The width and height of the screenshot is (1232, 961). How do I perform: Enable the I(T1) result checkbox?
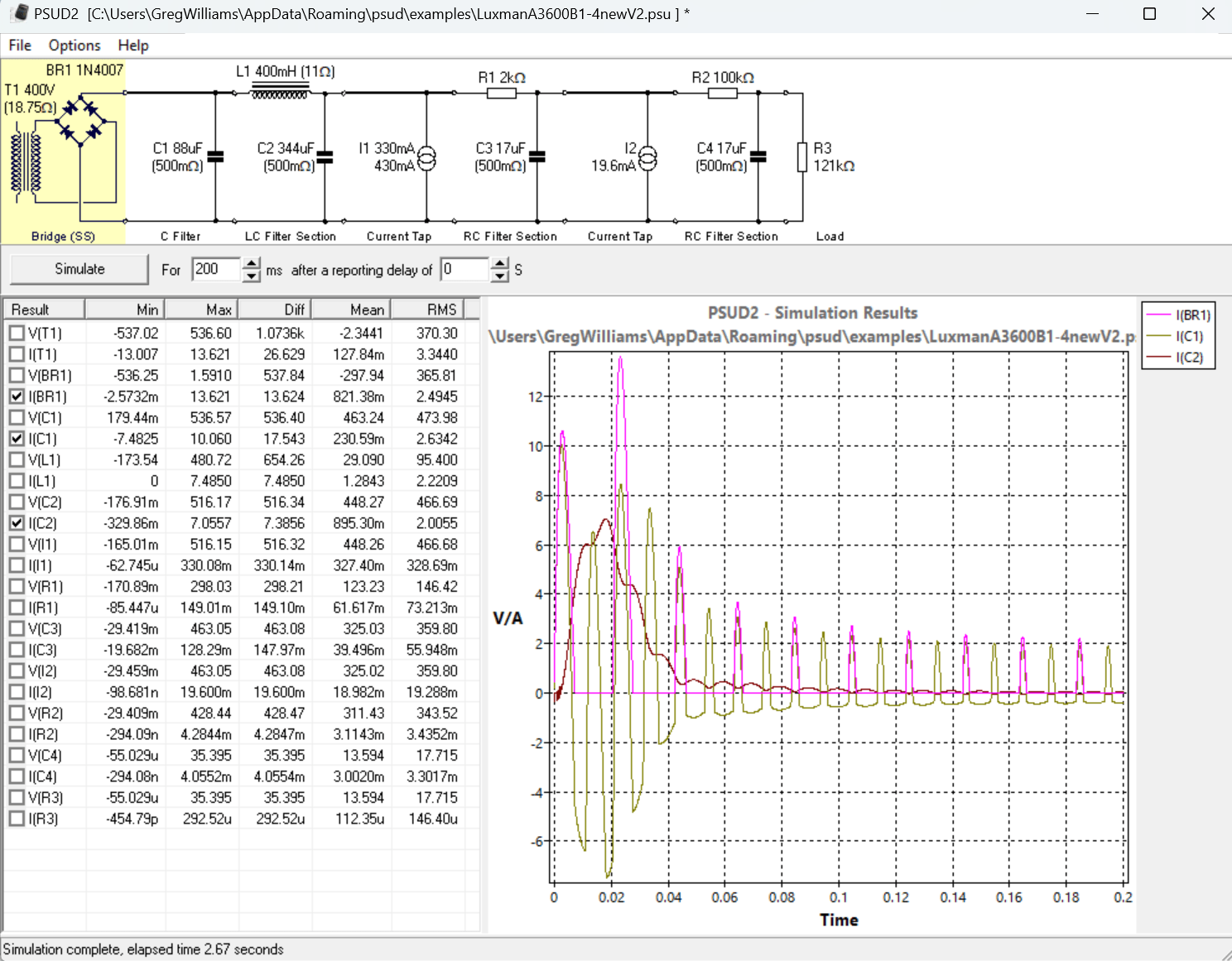click(17, 354)
